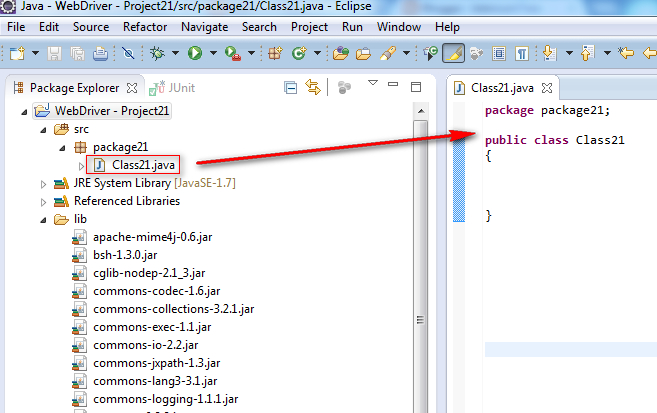The image size is (657, 413).
Task: Click the Run External Tools icon
Action: tap(233, 53)
